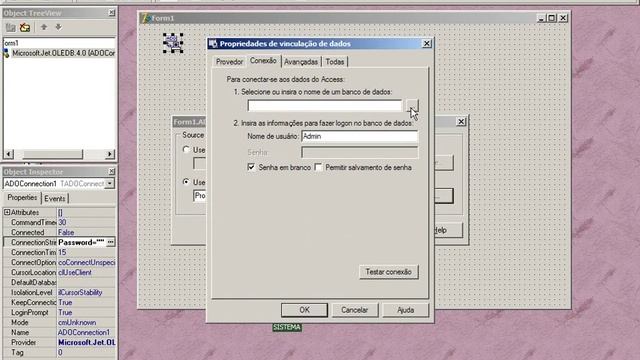The image size is (640, 360).
Task: Click the ConnectOptions value coConnectUnspecified
Action: click(86, 262)
